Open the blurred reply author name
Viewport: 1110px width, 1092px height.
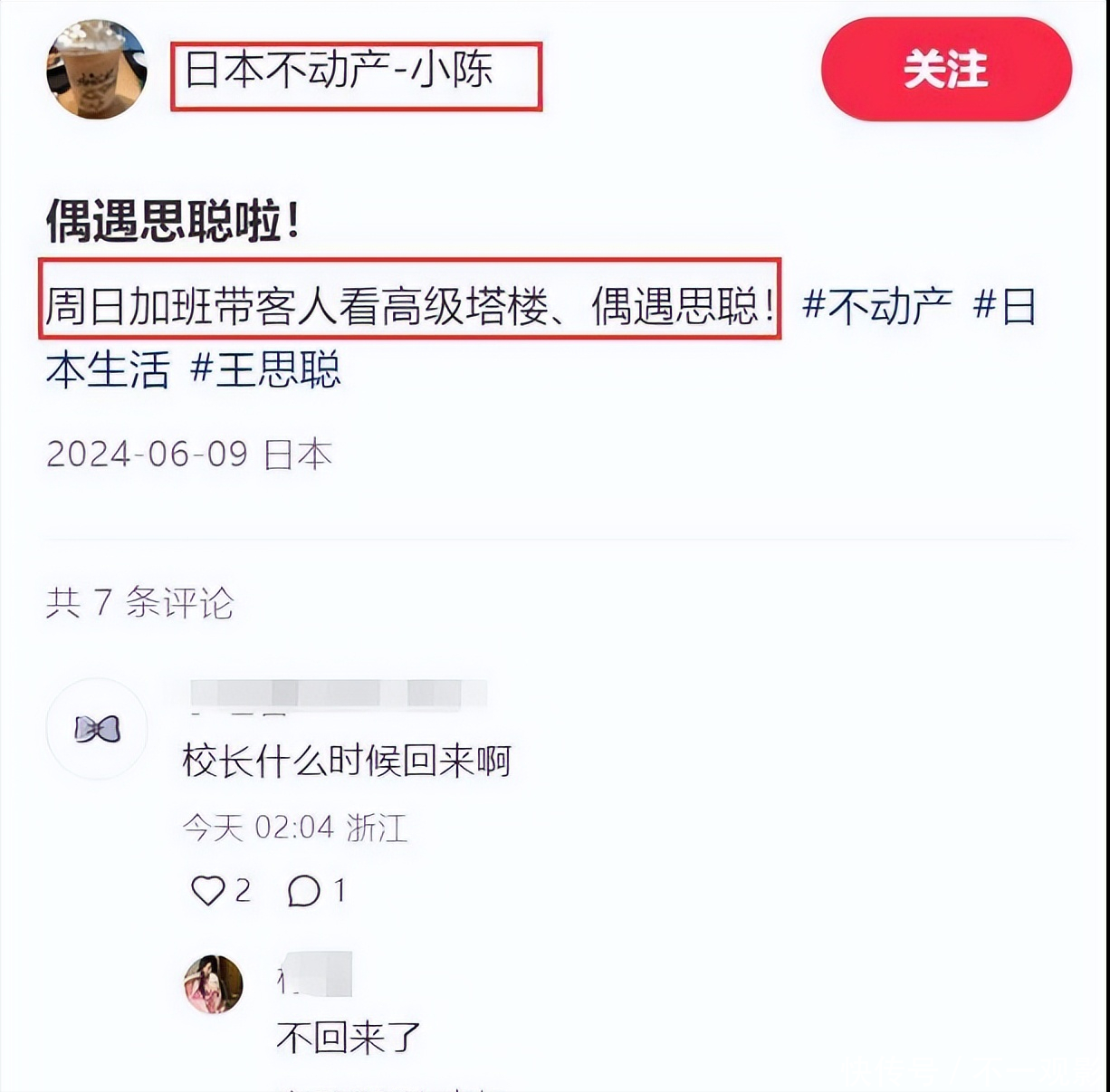click(314, 974)
